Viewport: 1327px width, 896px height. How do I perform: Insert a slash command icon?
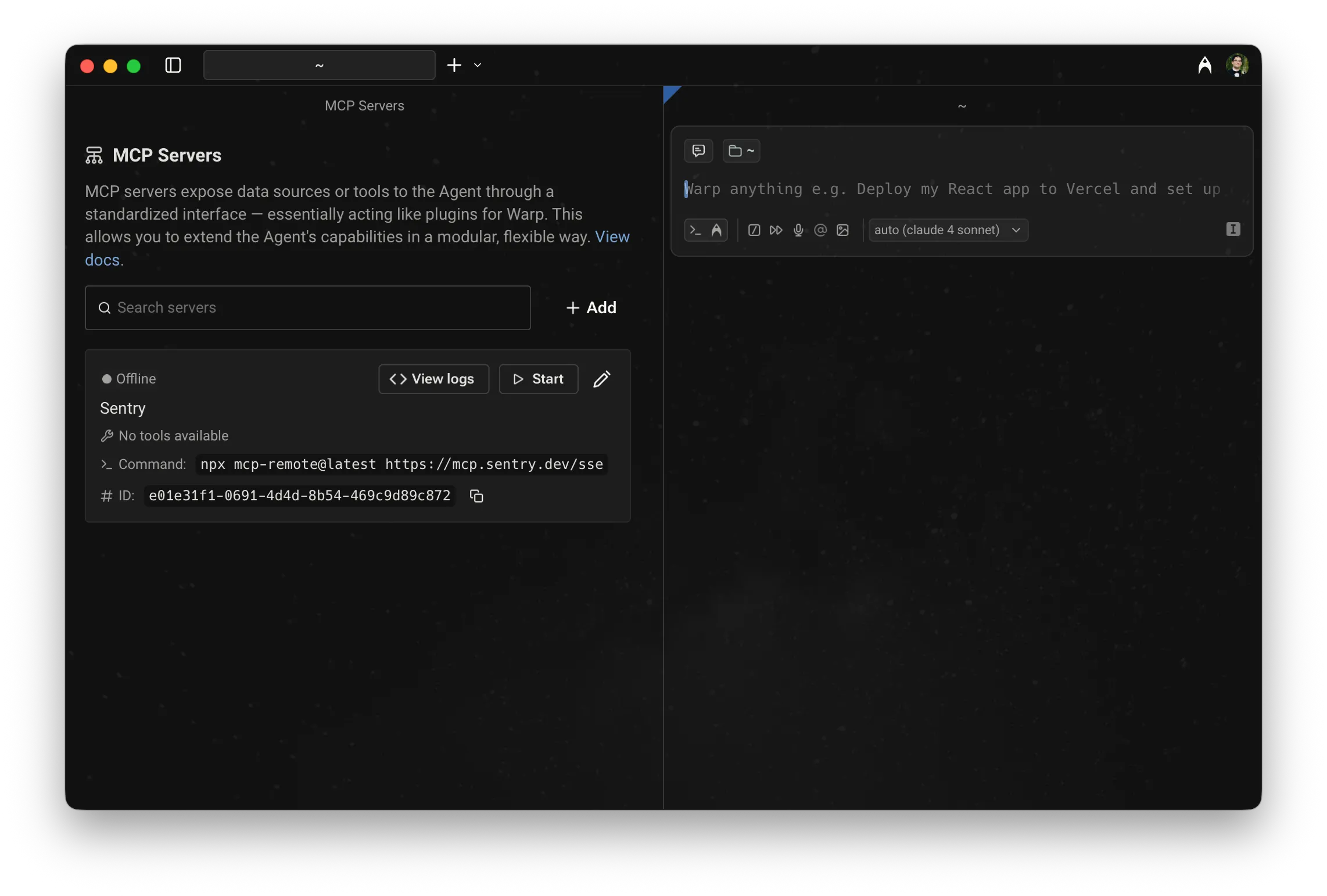(x=754, y=230)
